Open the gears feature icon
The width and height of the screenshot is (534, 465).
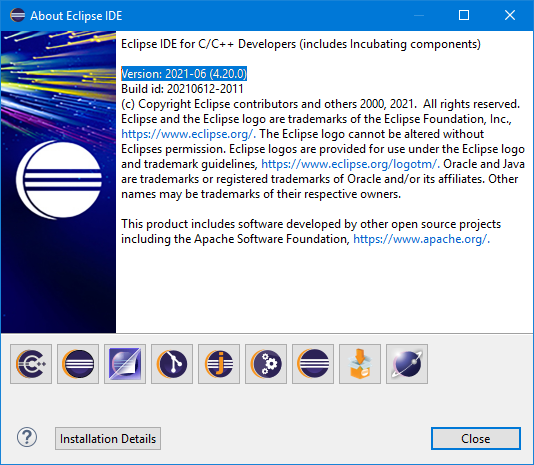(x=266, y=364)
